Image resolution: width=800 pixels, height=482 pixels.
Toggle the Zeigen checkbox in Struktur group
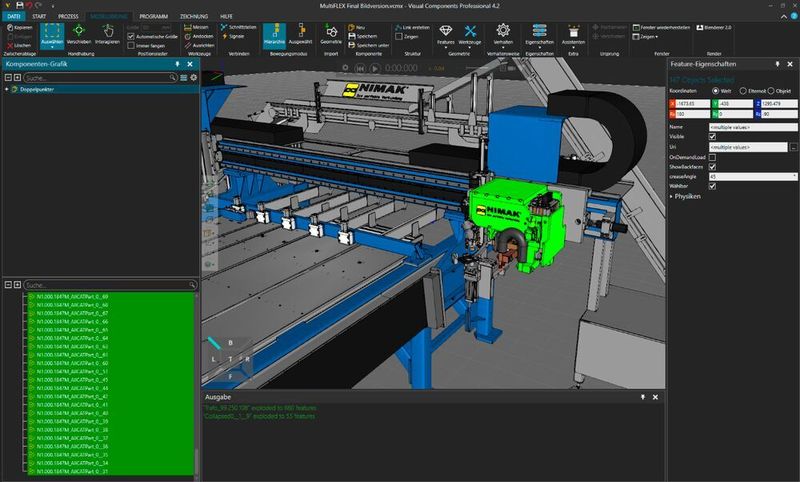(x=399, y=37)
